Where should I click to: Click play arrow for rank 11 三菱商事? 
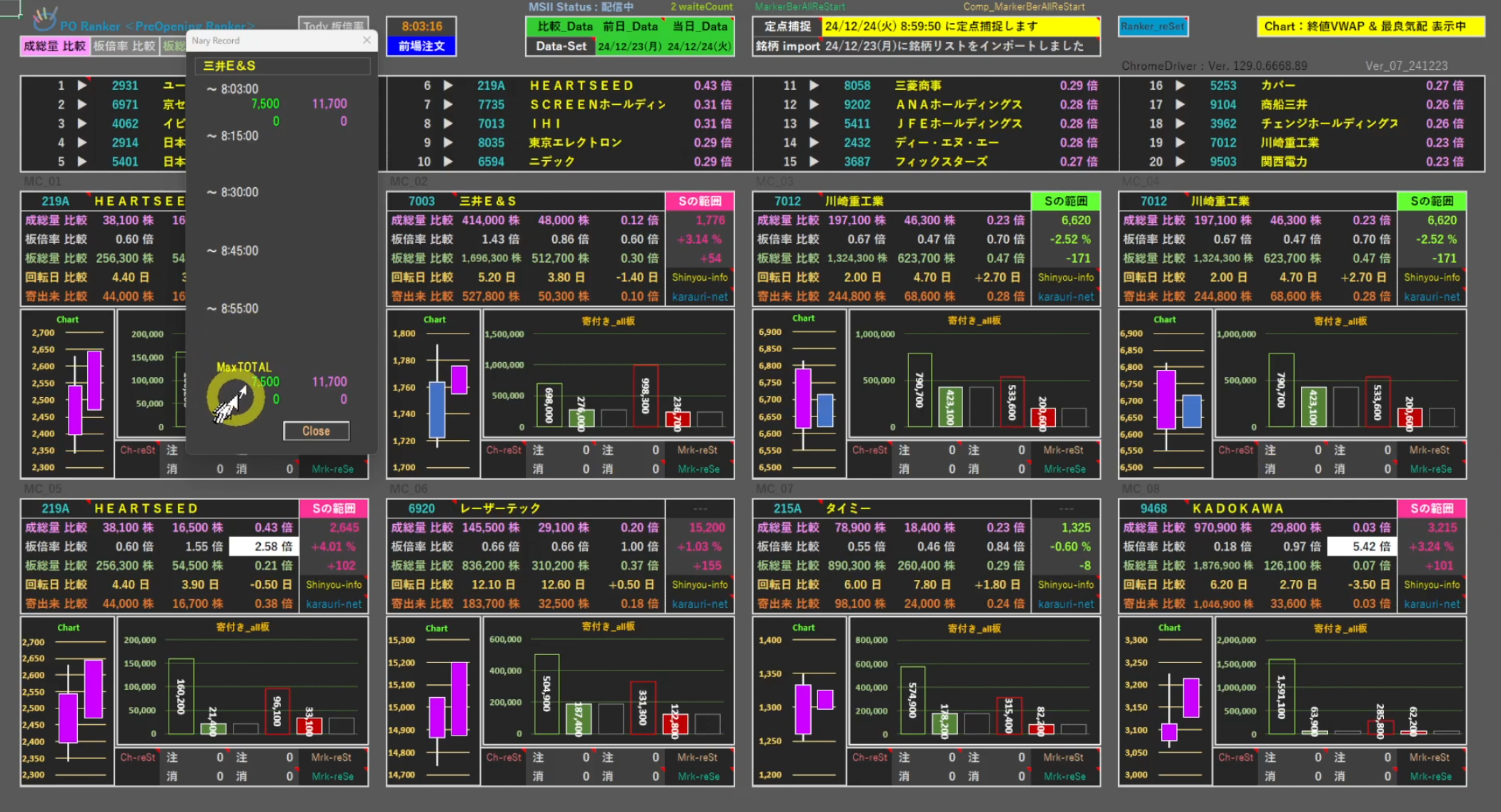814,85
